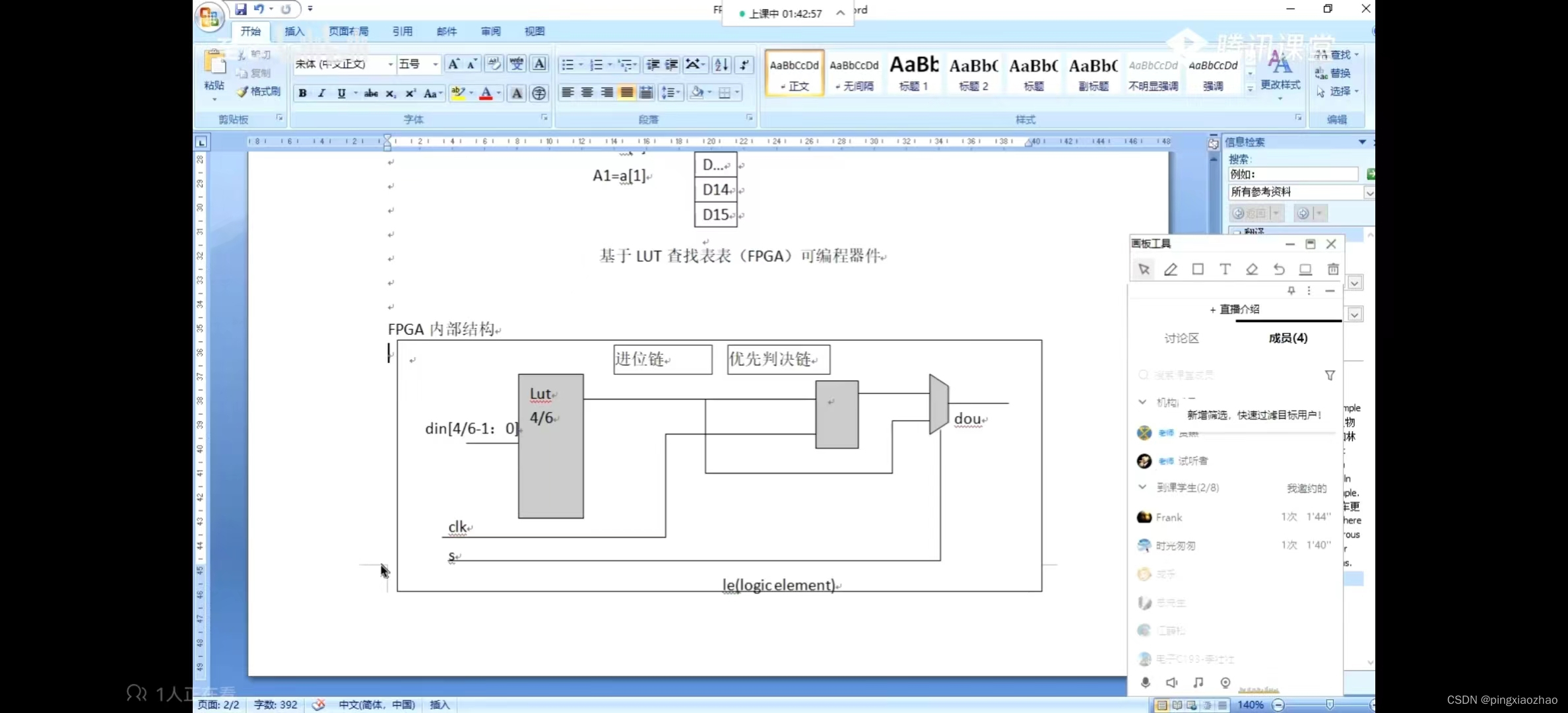Pick the text tool in 画板工具
Screen dimensions: 1568x713
1225,269
